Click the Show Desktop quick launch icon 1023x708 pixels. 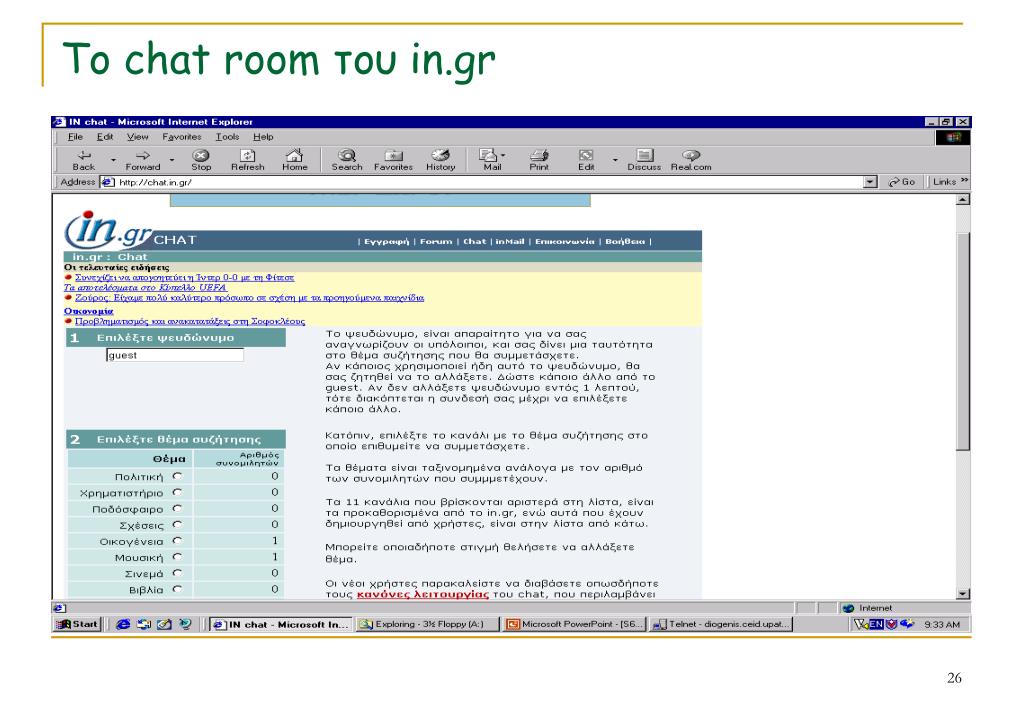[164, 624]
